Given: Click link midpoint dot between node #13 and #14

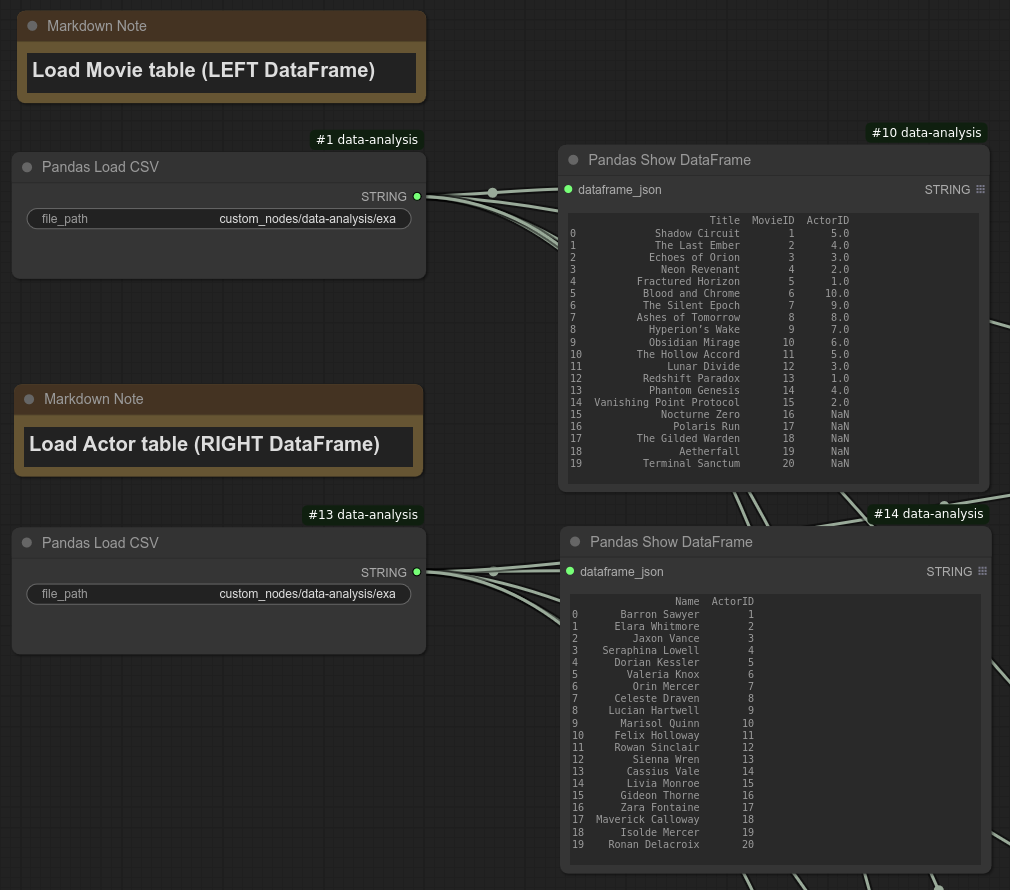Looking at the screenshot, I should tap(493, 571).
